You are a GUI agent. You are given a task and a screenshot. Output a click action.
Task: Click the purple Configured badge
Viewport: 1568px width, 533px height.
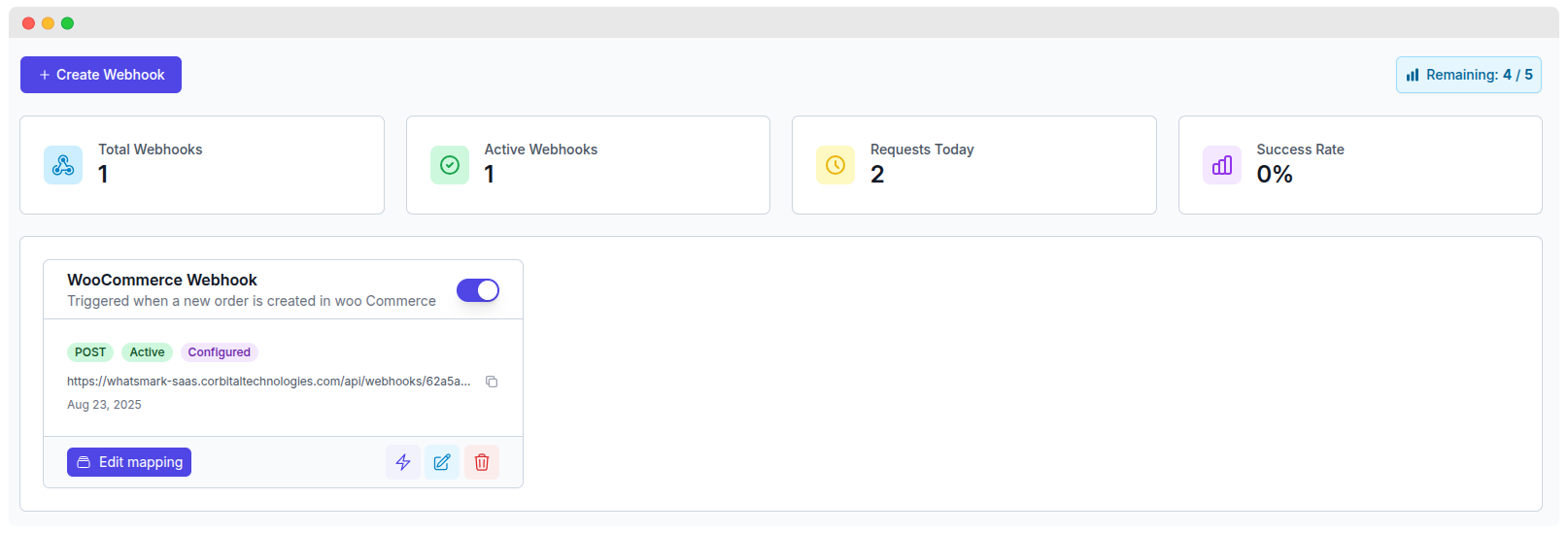click(x=220, y=352)
